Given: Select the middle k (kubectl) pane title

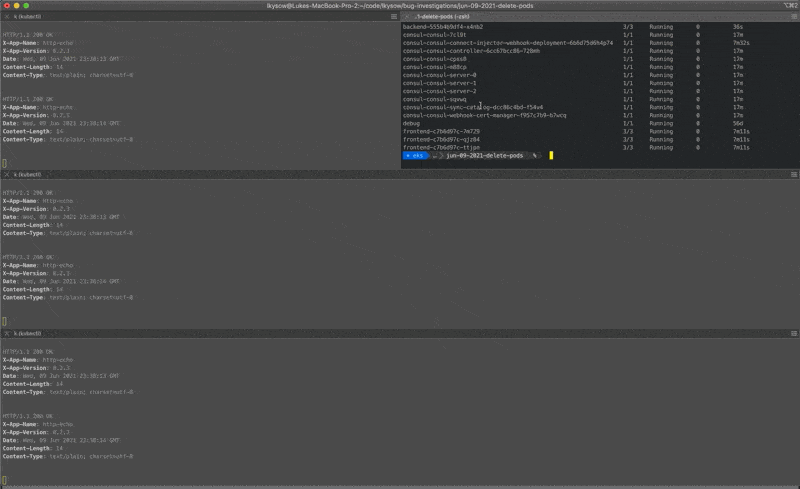Looking at the screenshot, I should tap(28, 175).
